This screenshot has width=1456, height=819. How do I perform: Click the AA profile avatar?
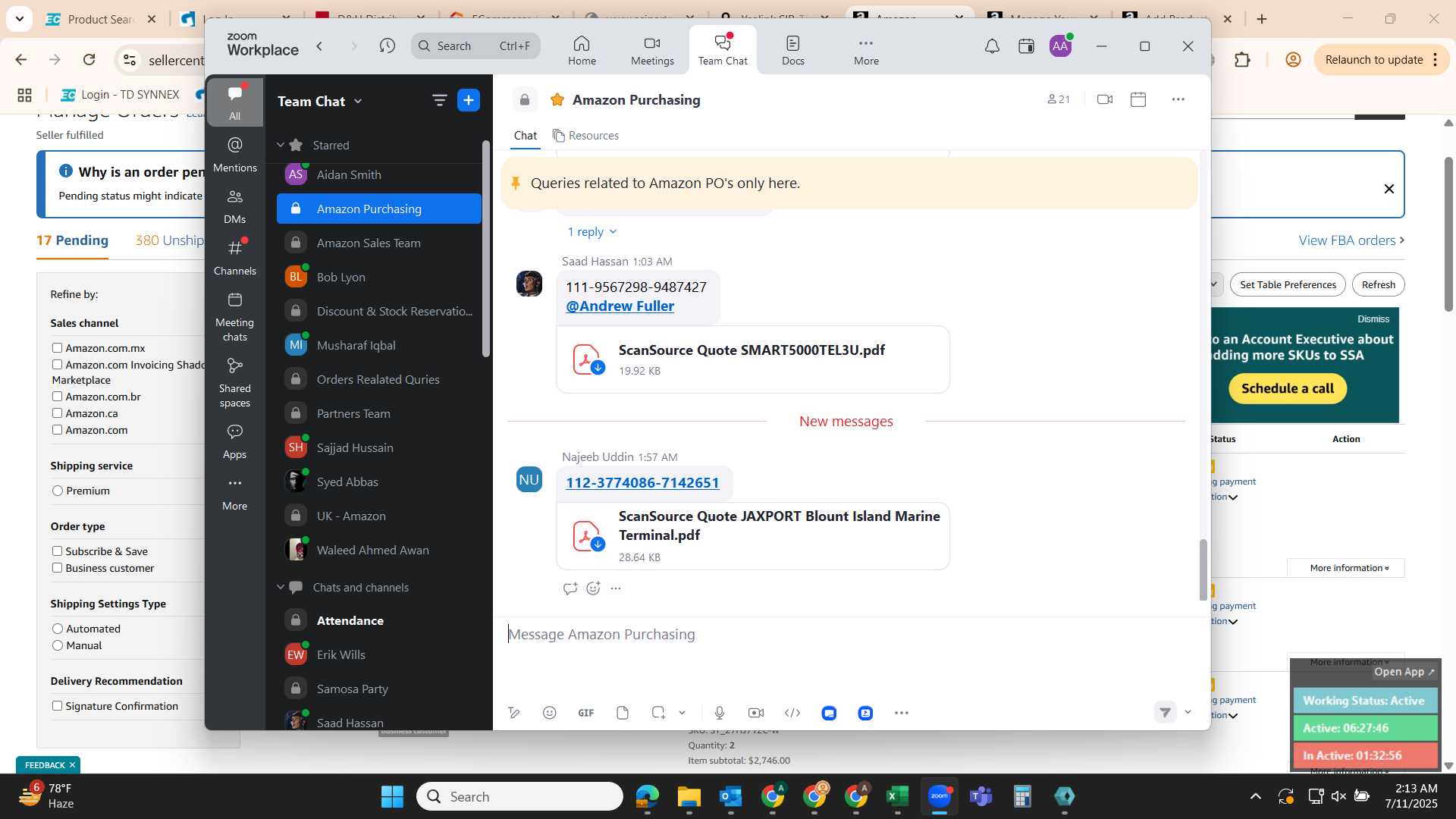[1060, 46]
